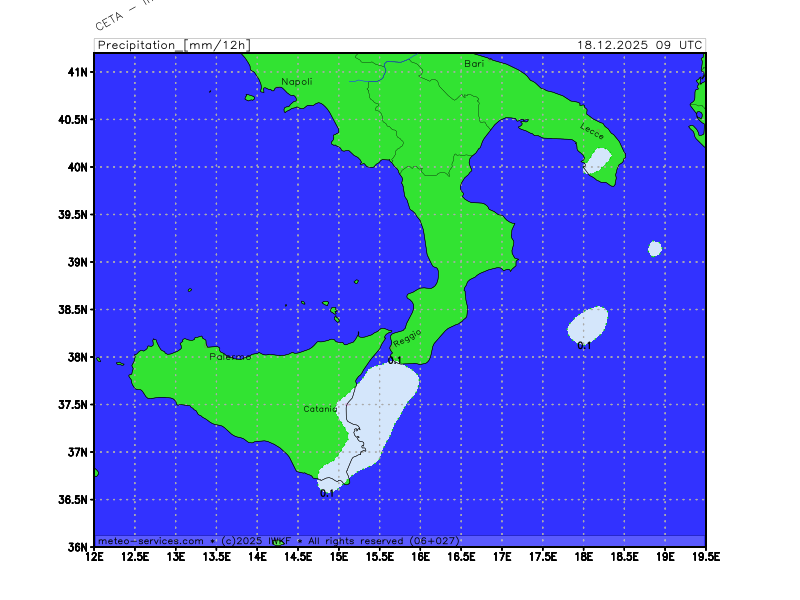
Task: Click the 19.5E longitude axis label
Action: 703,557
